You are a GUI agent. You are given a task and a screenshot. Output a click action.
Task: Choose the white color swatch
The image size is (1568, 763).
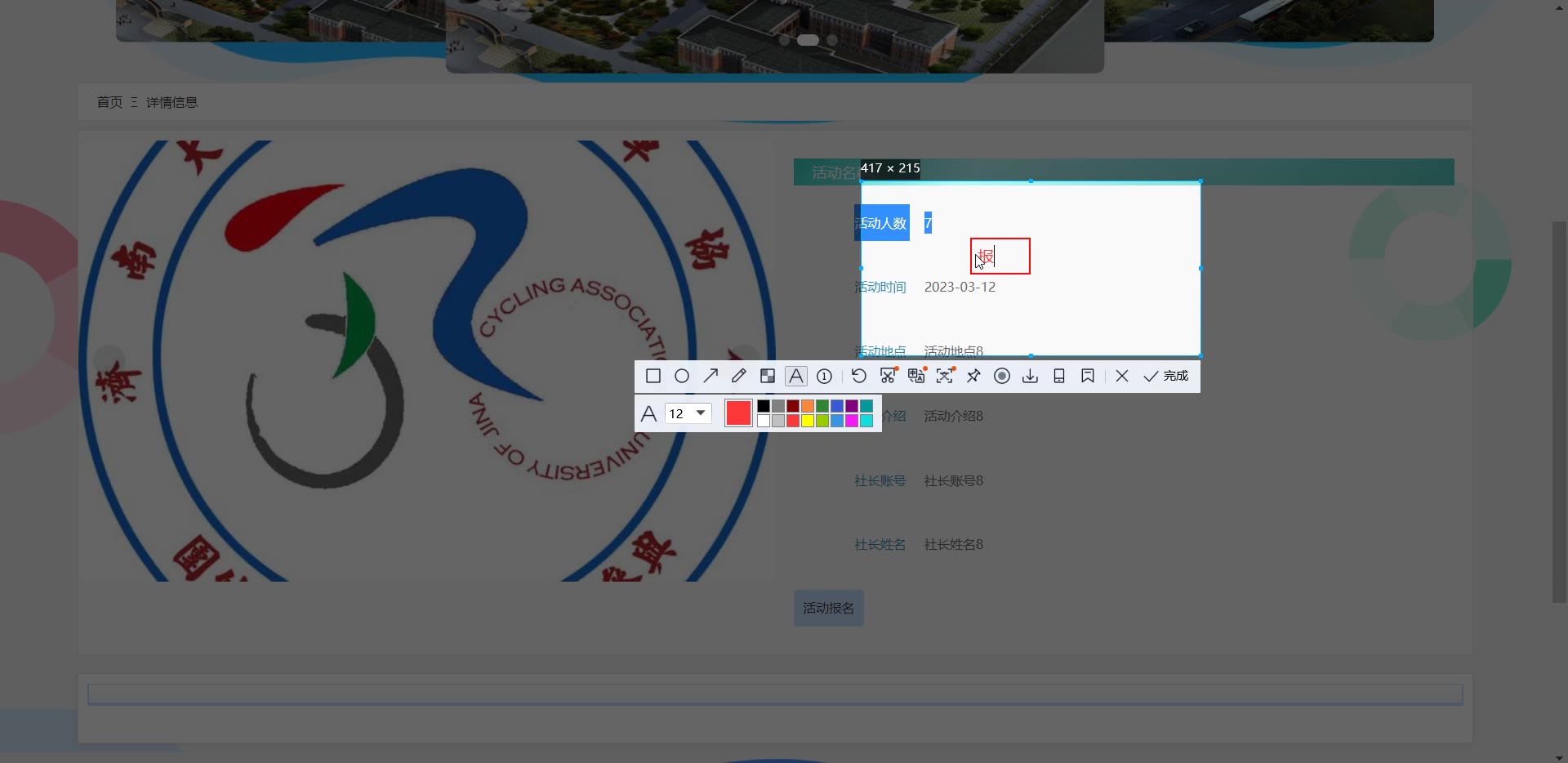(764, 421)
